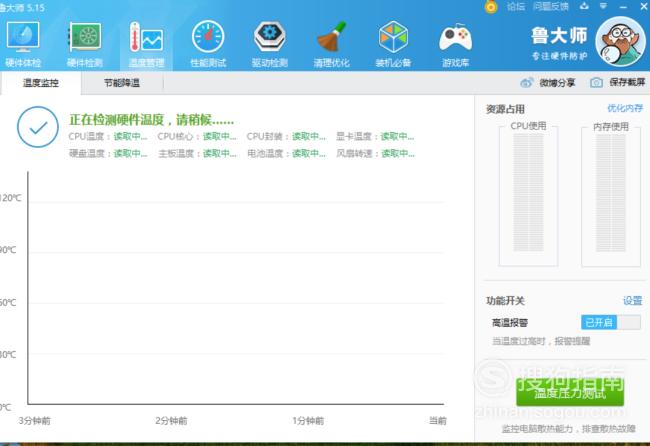Click the 问题反馈 feedback link
Screen dimensions: 650x446
tap(551, 7)
